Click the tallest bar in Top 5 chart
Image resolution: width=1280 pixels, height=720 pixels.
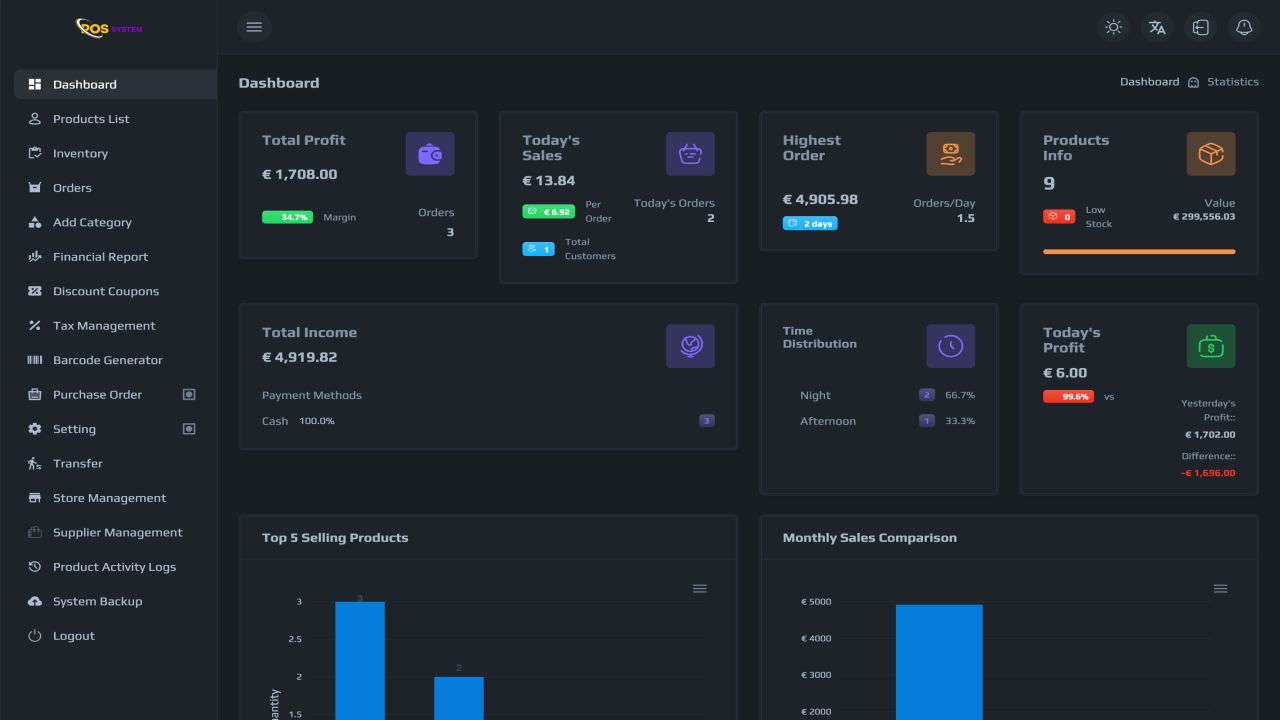click(x=360, y=661)
